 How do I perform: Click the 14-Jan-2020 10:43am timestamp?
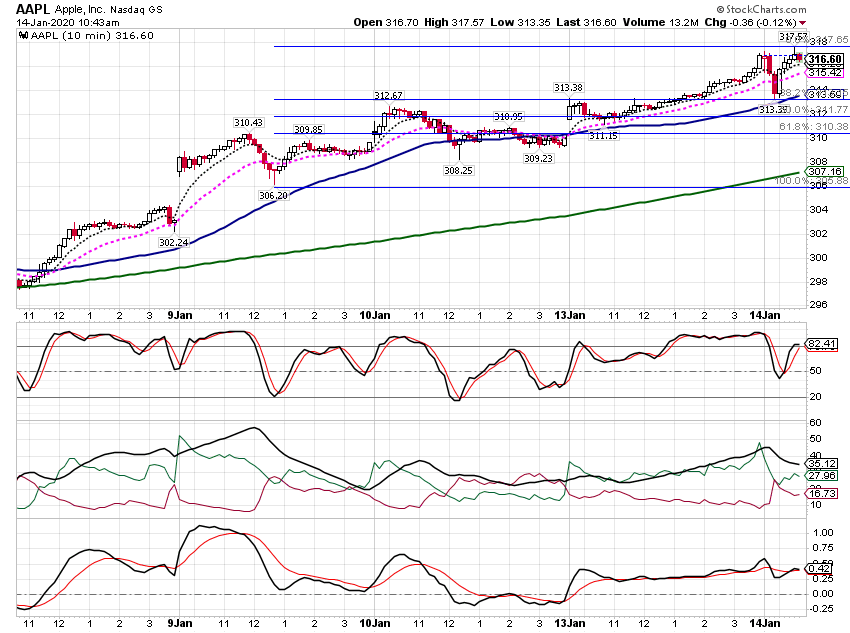click(x=67, y=23)
